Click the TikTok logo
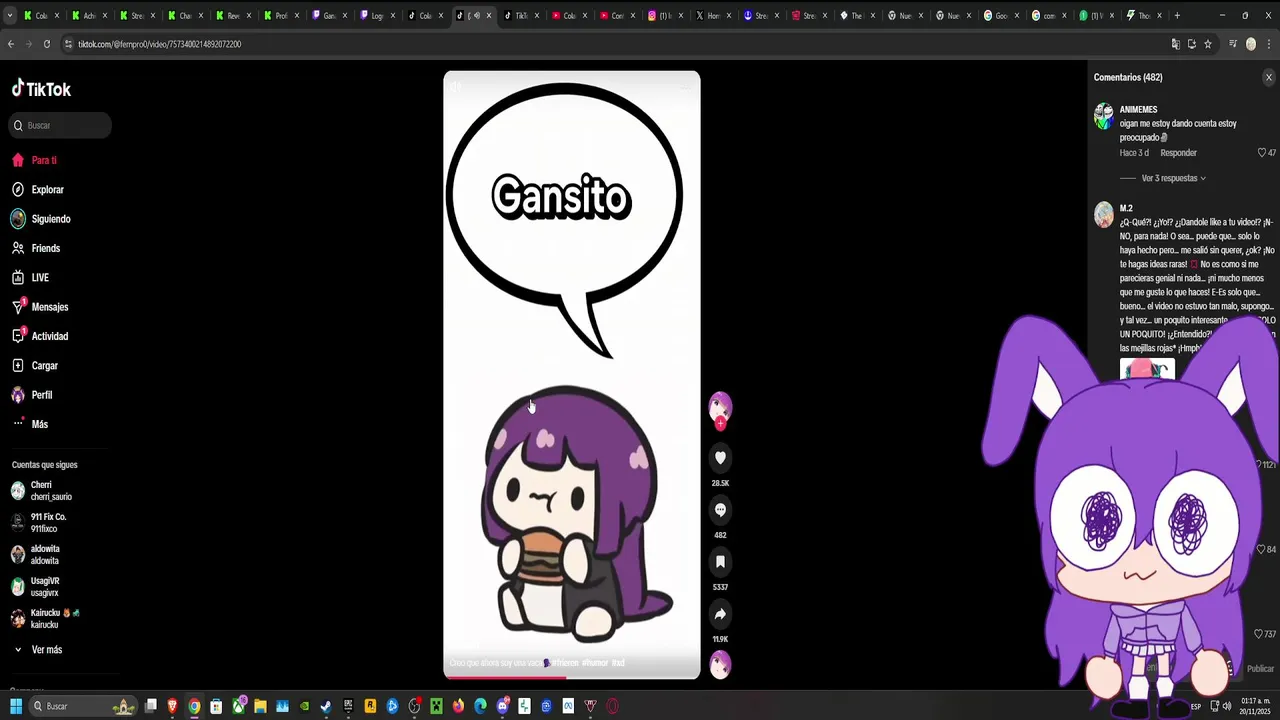Image resolution: width=1280 pixels, height=720 pixels. coord(42,89)
